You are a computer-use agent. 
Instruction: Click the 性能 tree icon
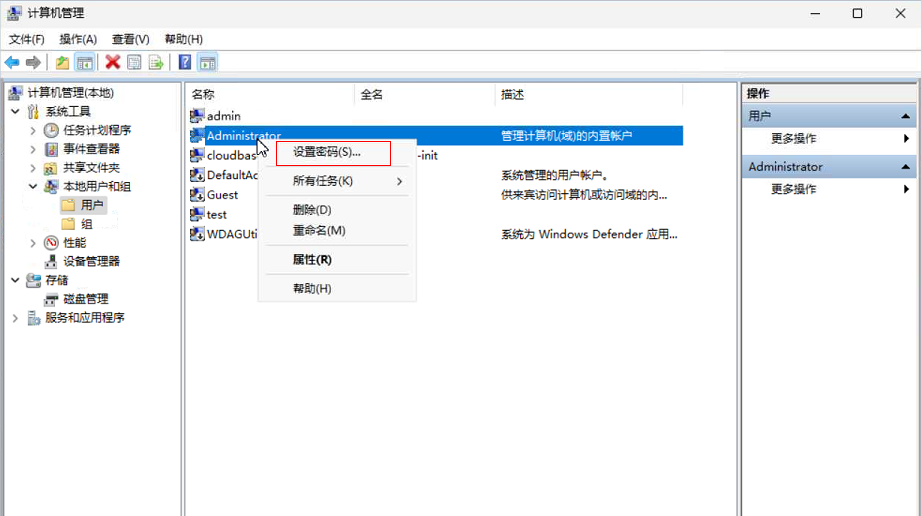click(52, 243)
